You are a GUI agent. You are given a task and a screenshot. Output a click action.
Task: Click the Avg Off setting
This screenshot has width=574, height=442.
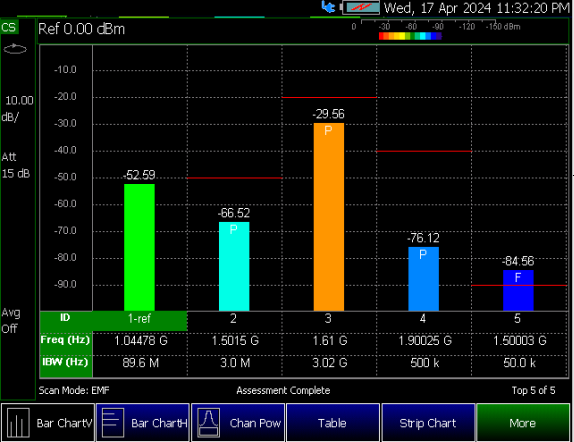(11, 320)
